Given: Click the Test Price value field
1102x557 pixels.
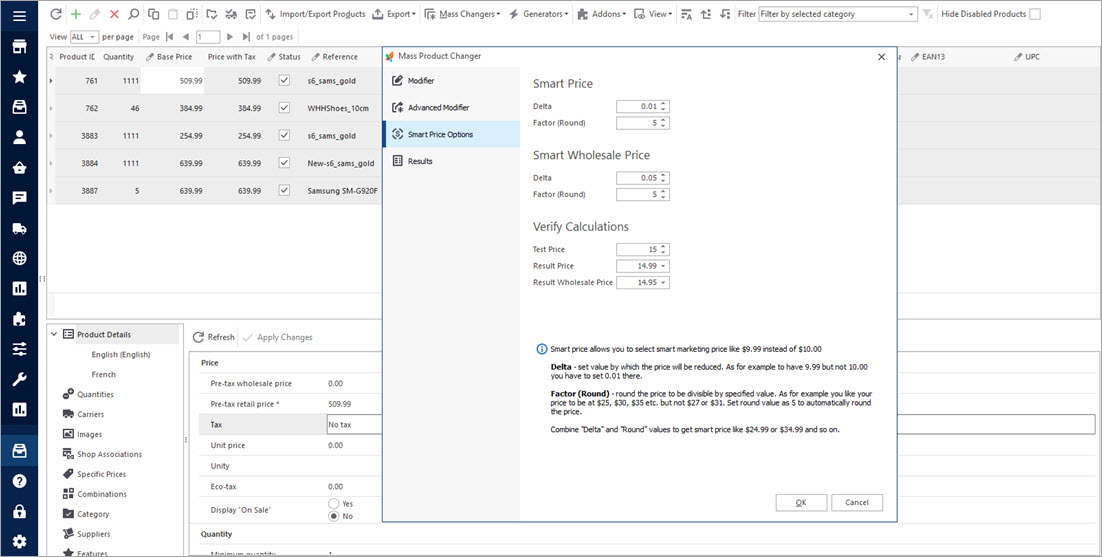Looking at the screenshot, I should (642, 249).
